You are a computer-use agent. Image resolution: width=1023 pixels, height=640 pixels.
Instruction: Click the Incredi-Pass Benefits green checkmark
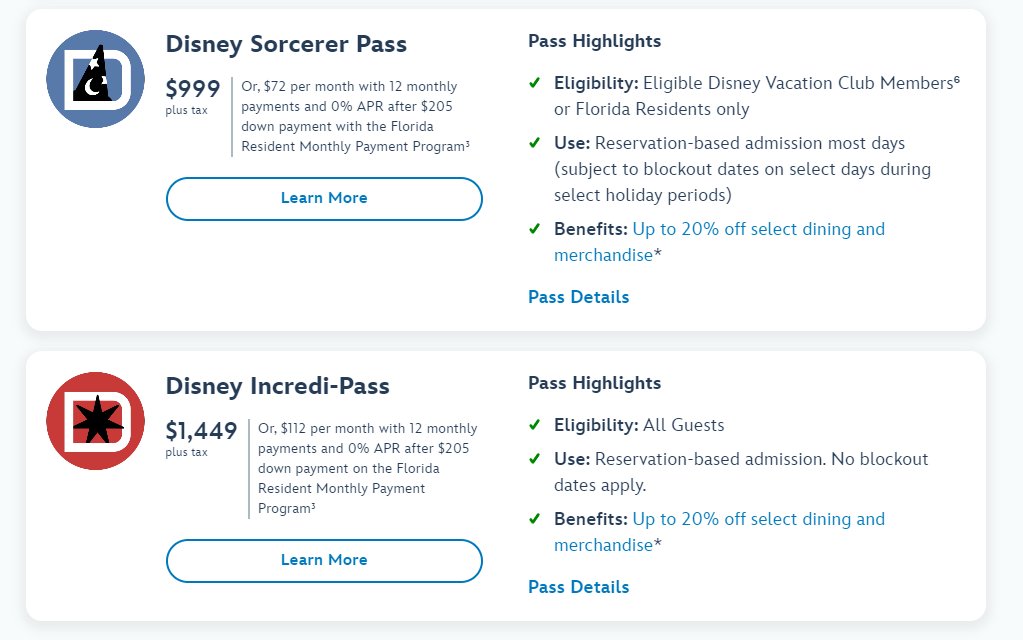pyautogui.click(x=535, y=519)
